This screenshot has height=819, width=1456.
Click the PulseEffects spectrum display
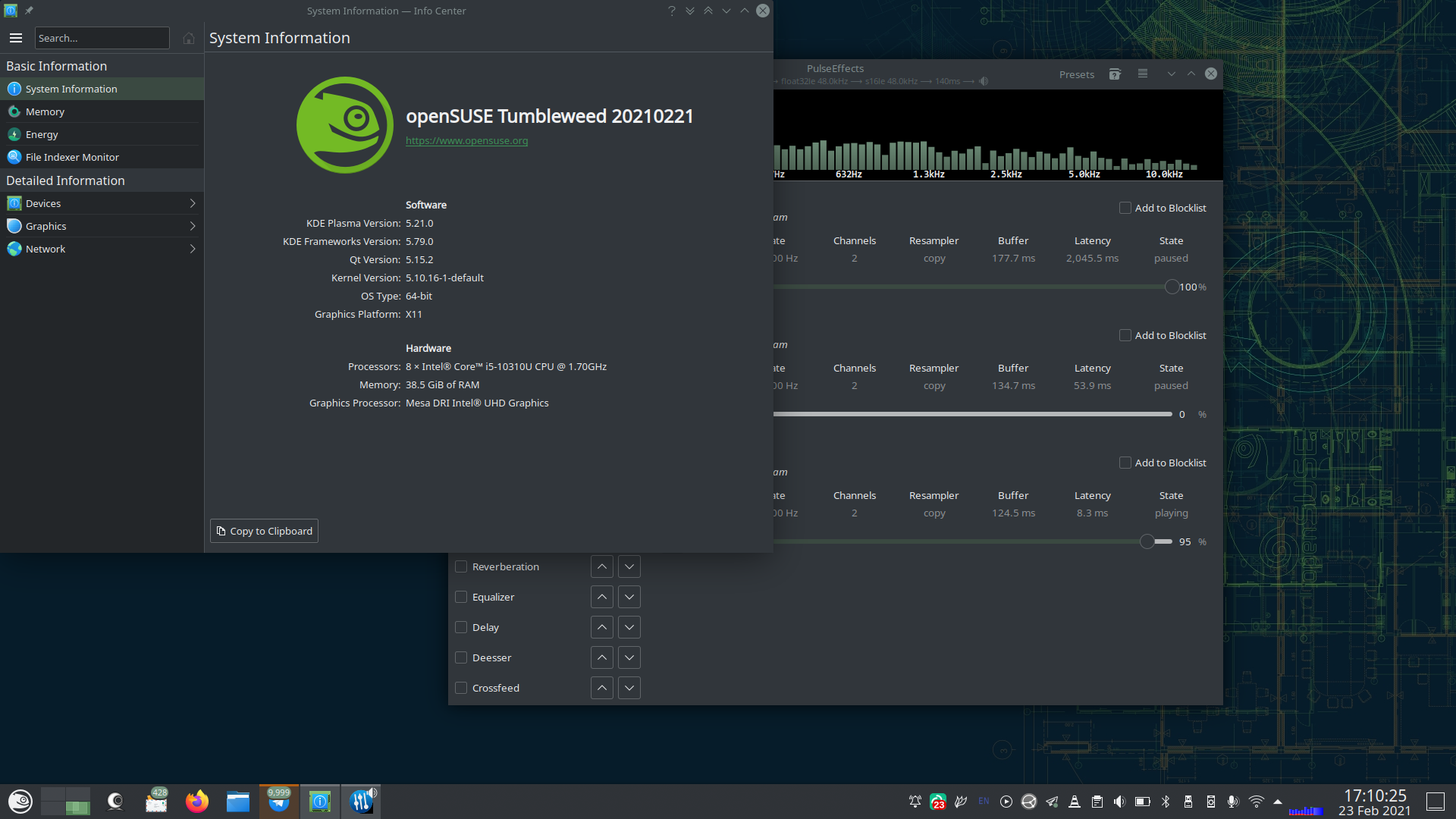(x=997, y=135)
